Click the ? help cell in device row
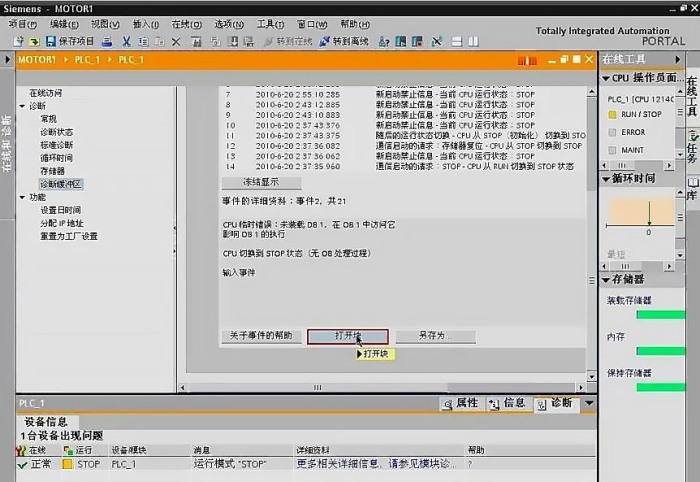This screenshot has width=700, height=482. [x=470, y=464]
